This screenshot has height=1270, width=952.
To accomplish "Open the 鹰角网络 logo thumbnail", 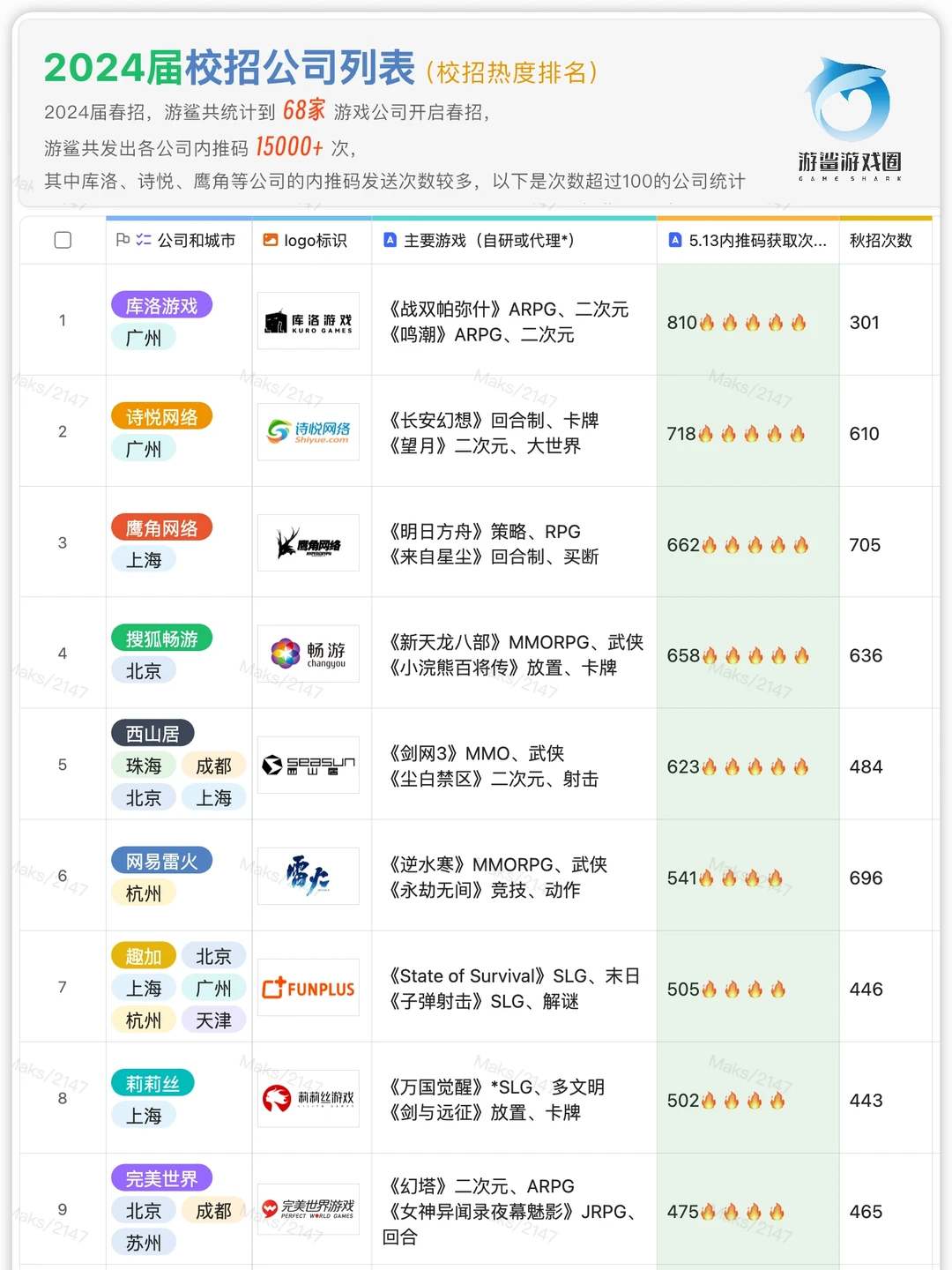I will [x=309, y=543].
